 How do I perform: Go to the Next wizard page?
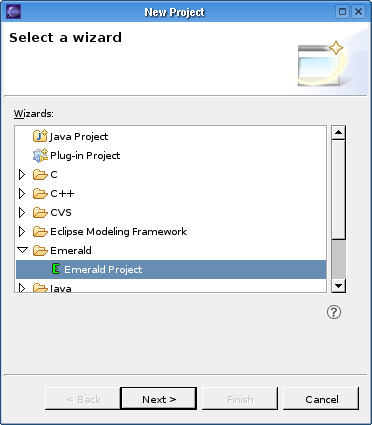click(159, 399)
